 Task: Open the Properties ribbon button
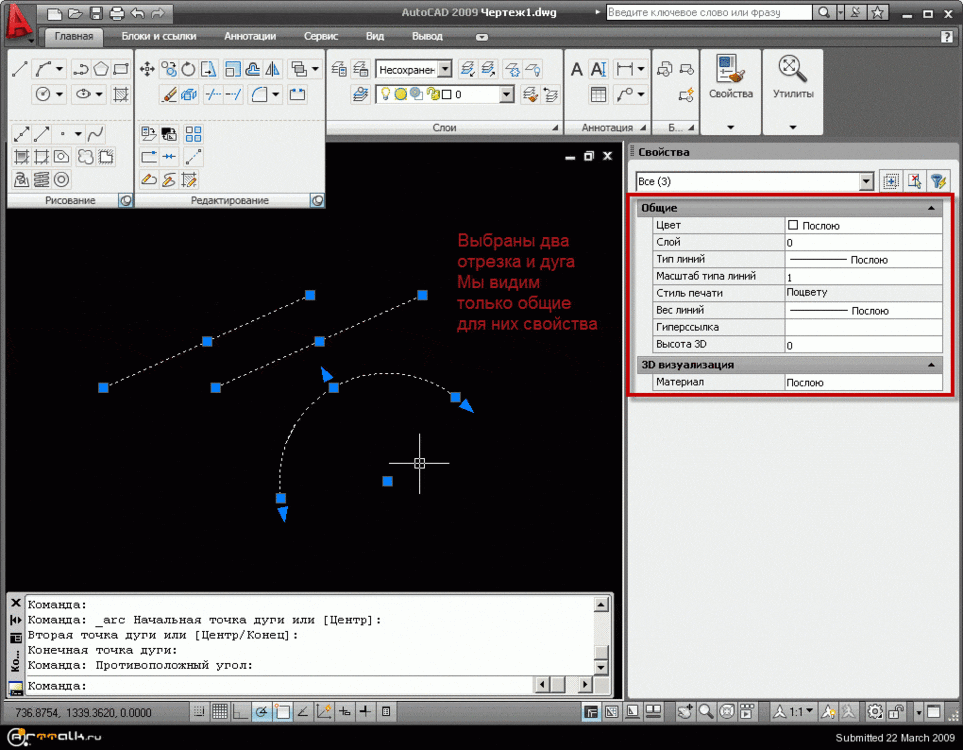point(730,76)
